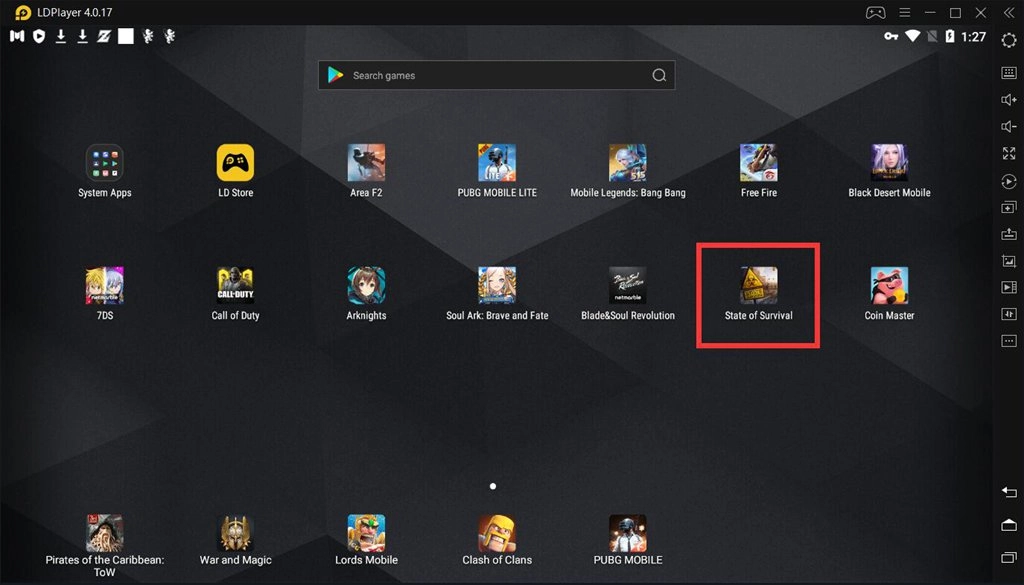This screenshot has height=585, width=1024.
Task: Click the VPN key status icon
Action: (891, 37)
